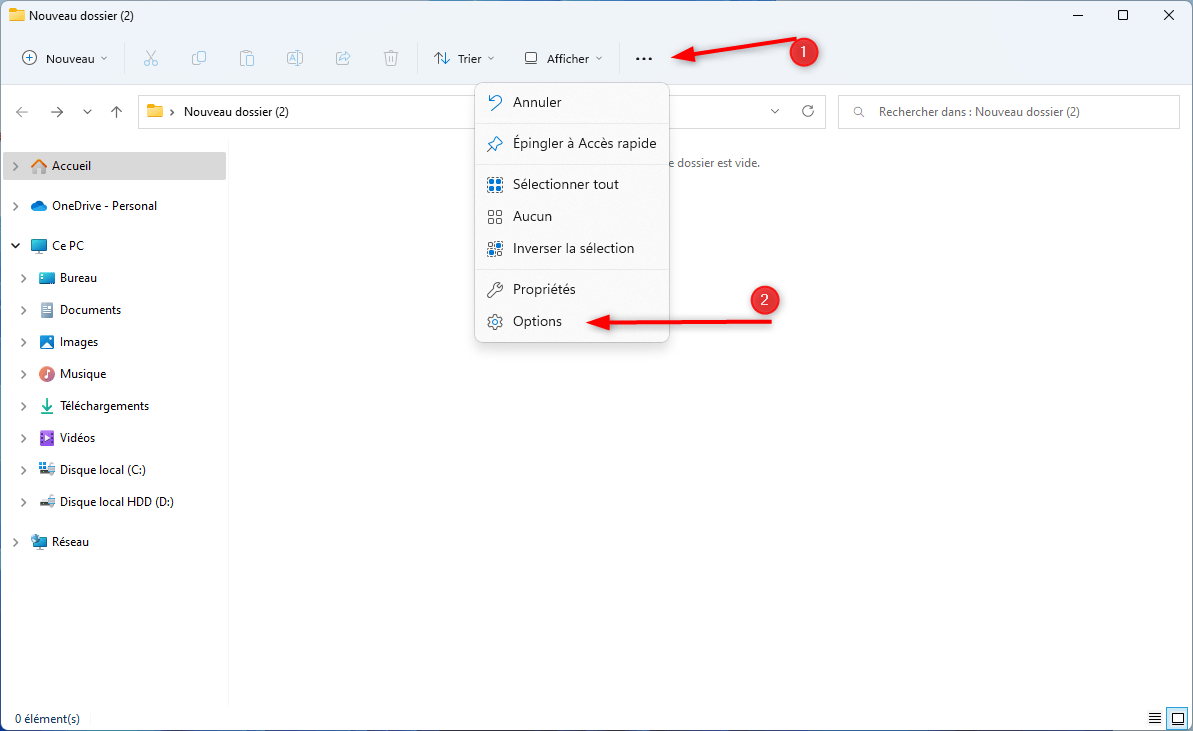Click the Copy icon in toolbar
This screenshot has width=1193, height=731.
(199, 59)
